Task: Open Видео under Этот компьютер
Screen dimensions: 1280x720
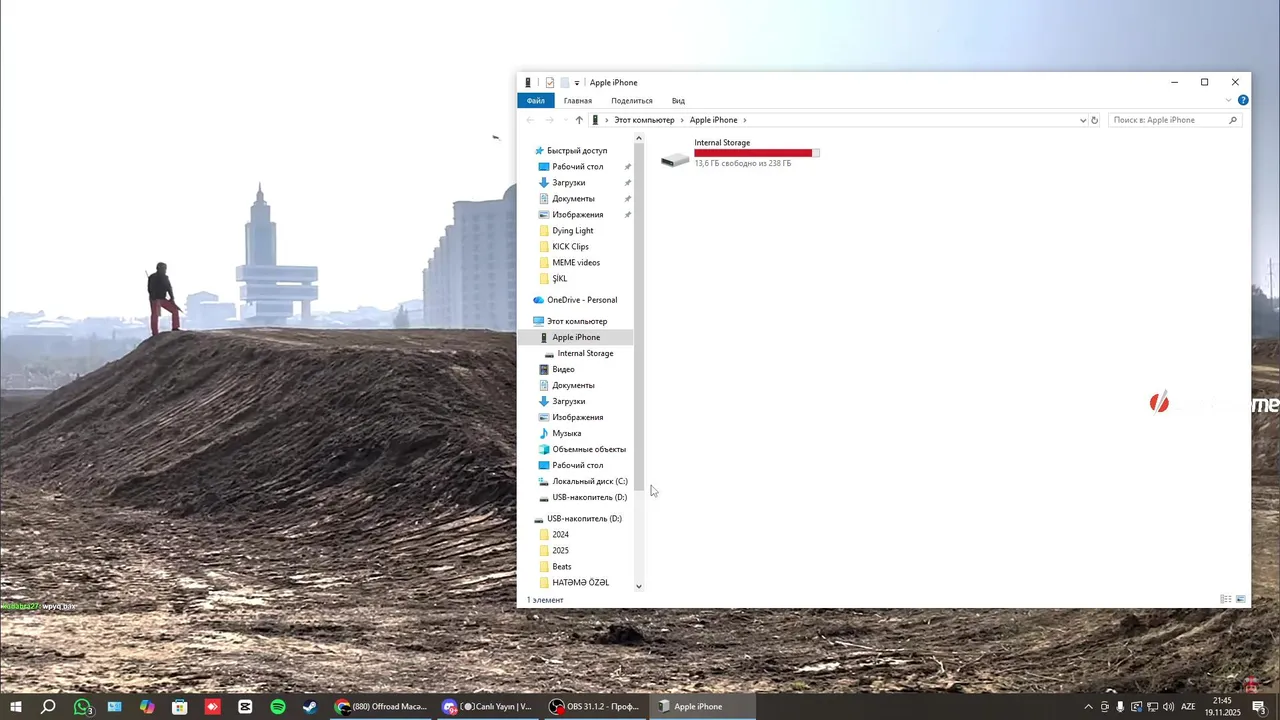Action: (x=563, y=369)
